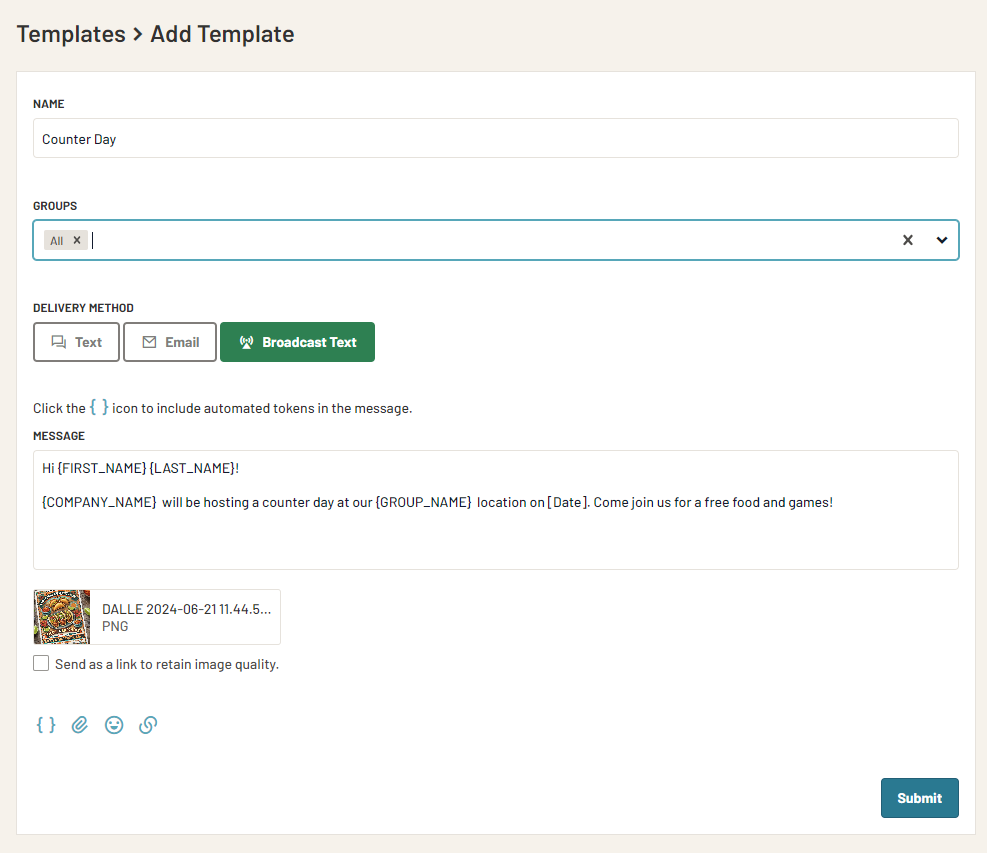This screenshot has width=987, height=853.
Task: Open the automated tokens picker
Action: point(46,724)
